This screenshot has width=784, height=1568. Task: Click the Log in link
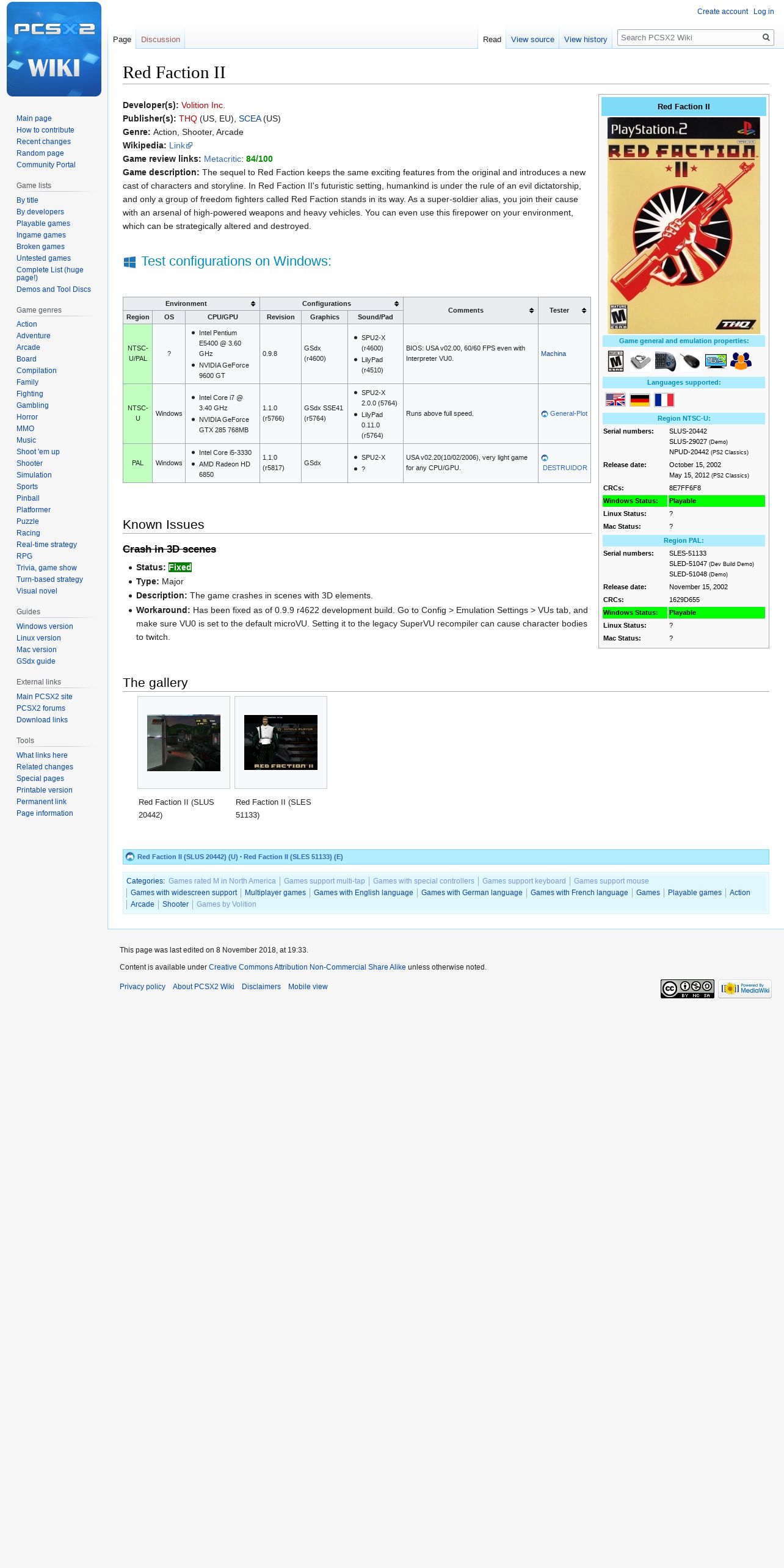click(763, 12)
